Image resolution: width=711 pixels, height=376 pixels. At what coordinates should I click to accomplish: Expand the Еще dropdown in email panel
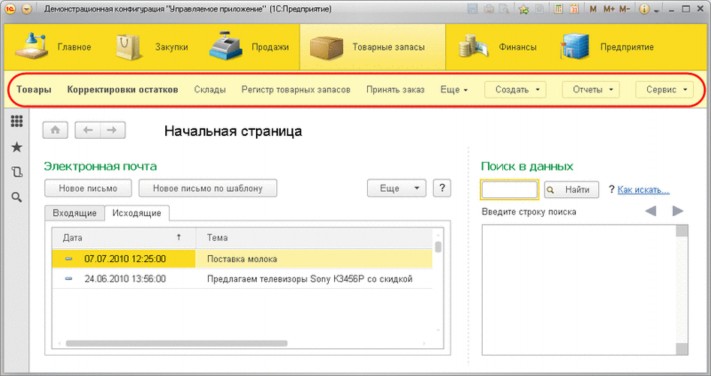[397, 188]
